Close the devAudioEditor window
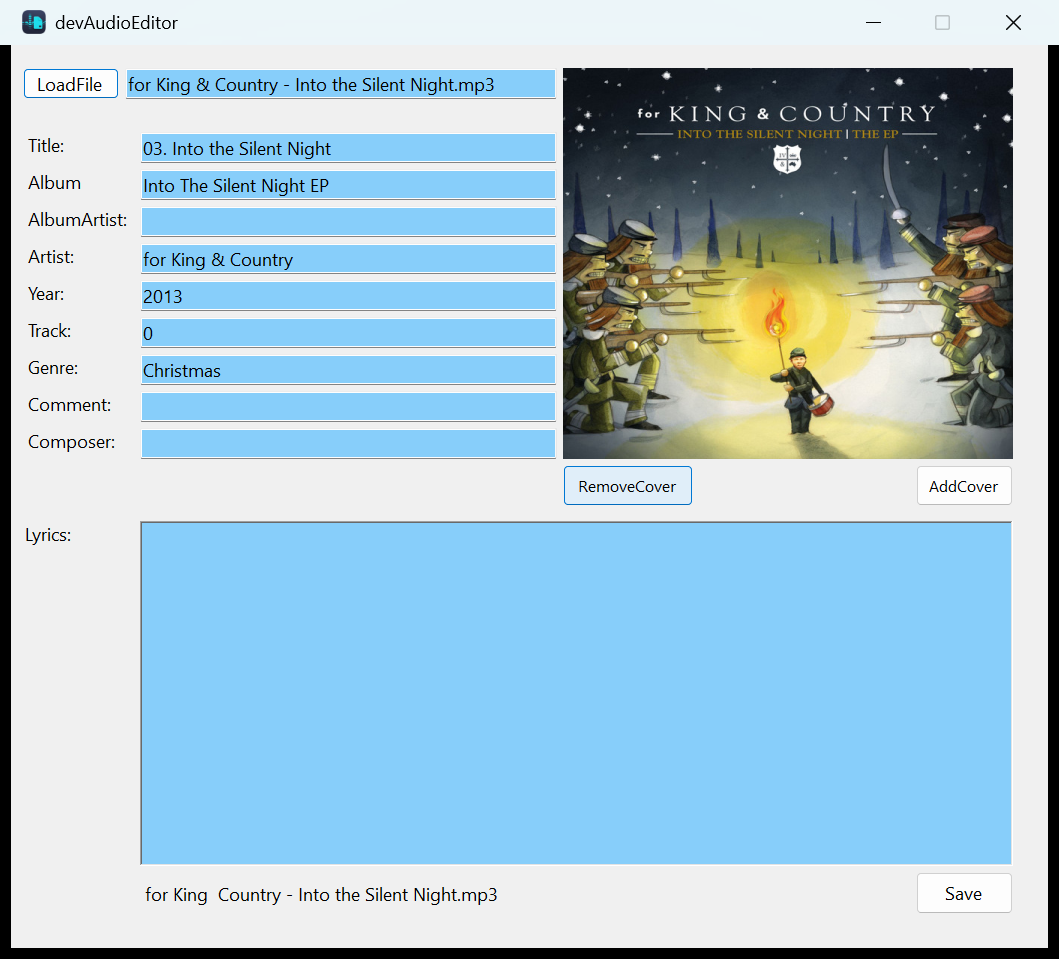Viewport: 1059px width, 959px height. tap(1013, 22)
